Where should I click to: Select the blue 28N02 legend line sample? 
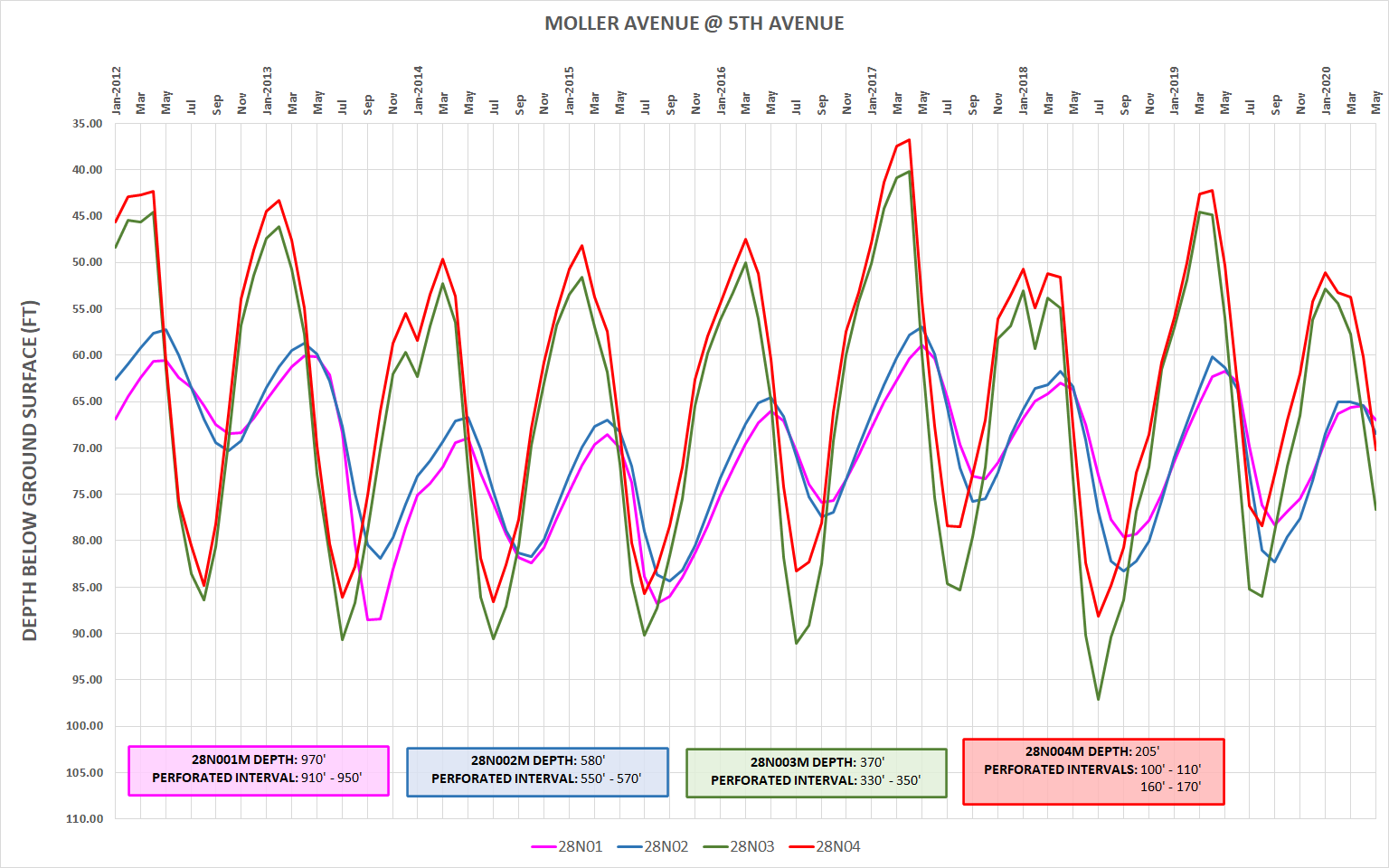click(x=630, y=847)
